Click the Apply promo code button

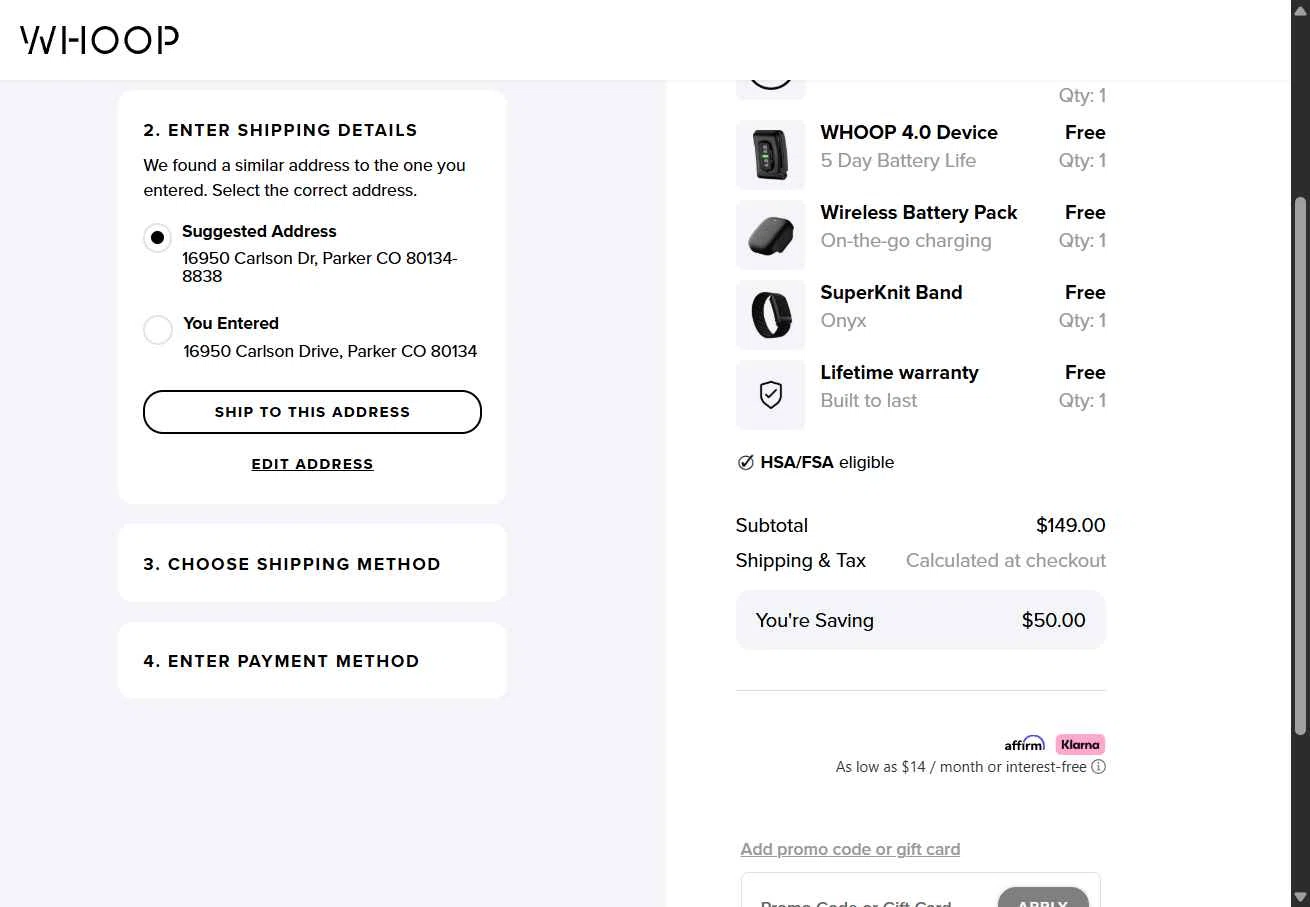point(1043,897)
